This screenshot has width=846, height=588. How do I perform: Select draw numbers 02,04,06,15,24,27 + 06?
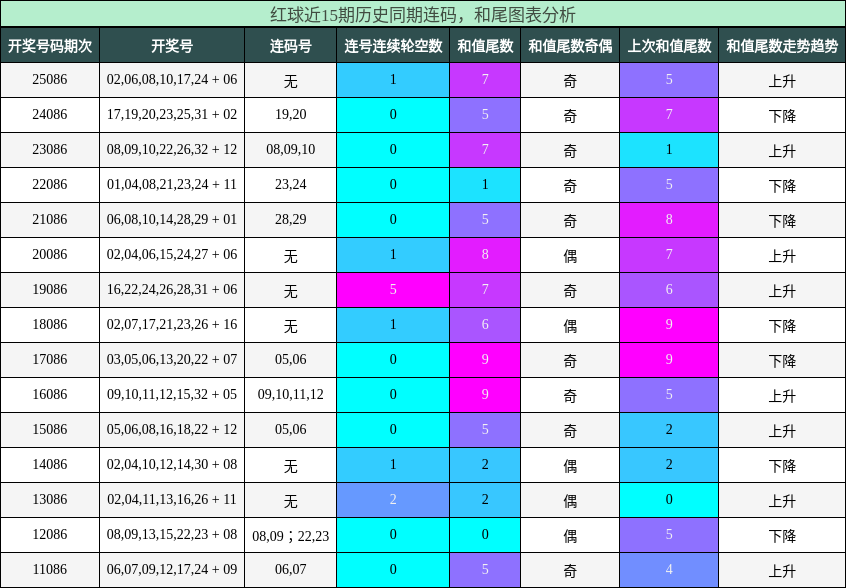(x=172, y=255)
